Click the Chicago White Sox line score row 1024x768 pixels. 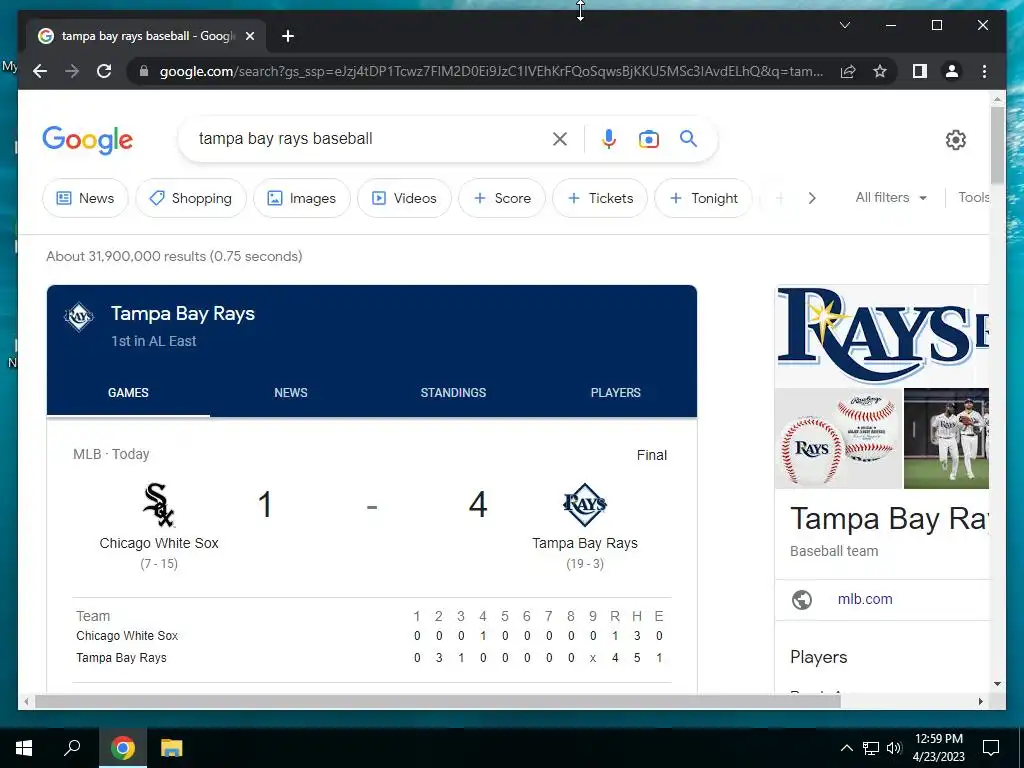[372, 636]
